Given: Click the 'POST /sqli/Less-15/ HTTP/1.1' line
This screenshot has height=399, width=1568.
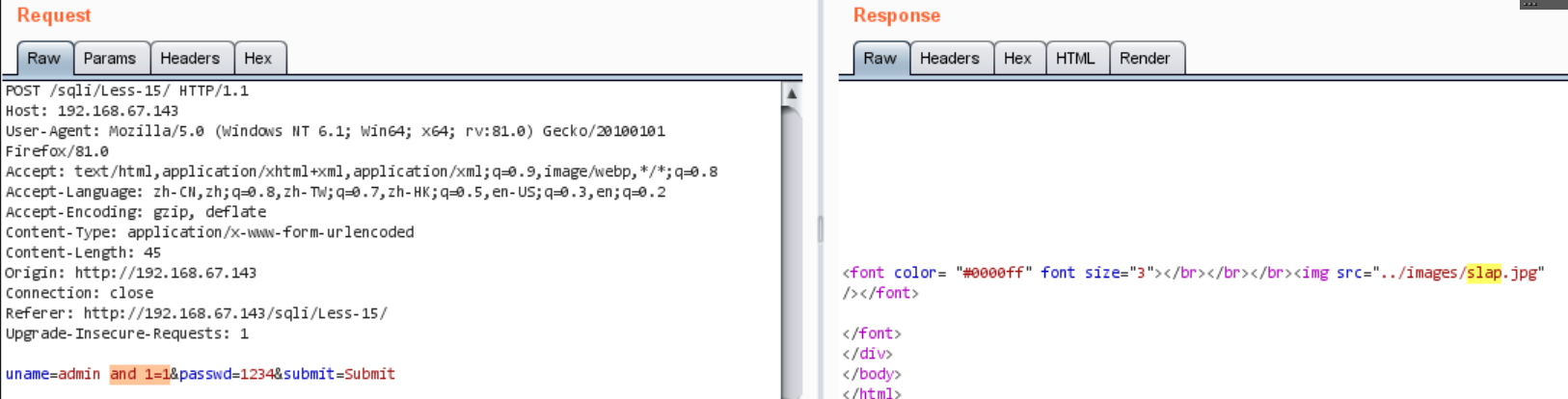Looking at the screenshot, I should point(127,91).
